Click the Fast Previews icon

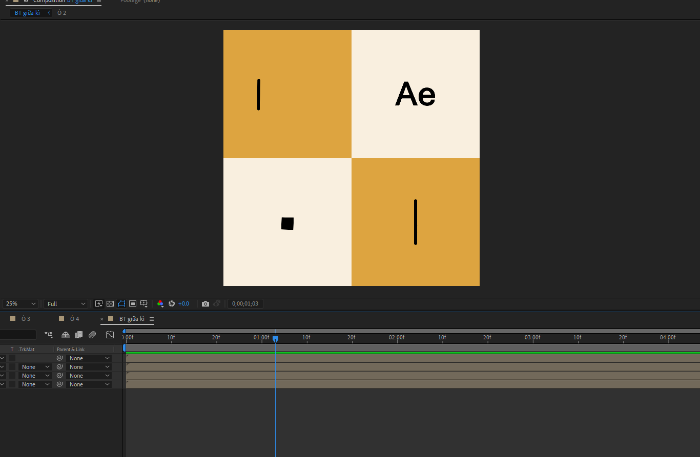coord(99,303)
